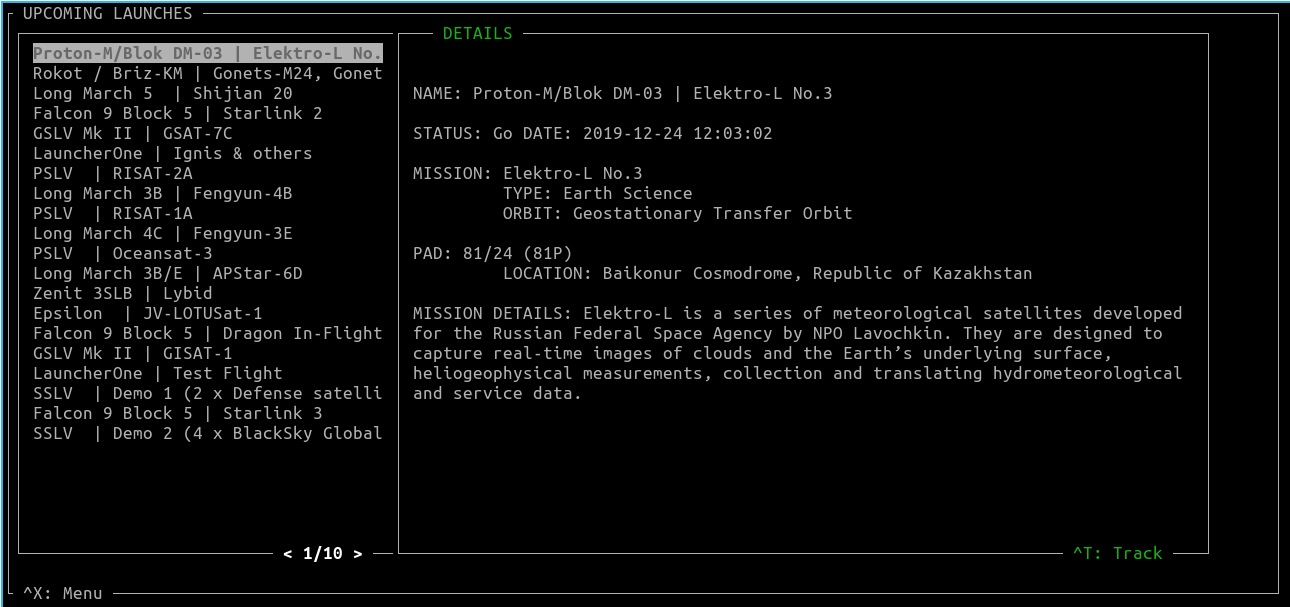The height and width of the screenshot is (607, 1290).
Task: Select the Proton-M/Blok DM-03 Elektro-L launch row
Action: coord(208,53)
